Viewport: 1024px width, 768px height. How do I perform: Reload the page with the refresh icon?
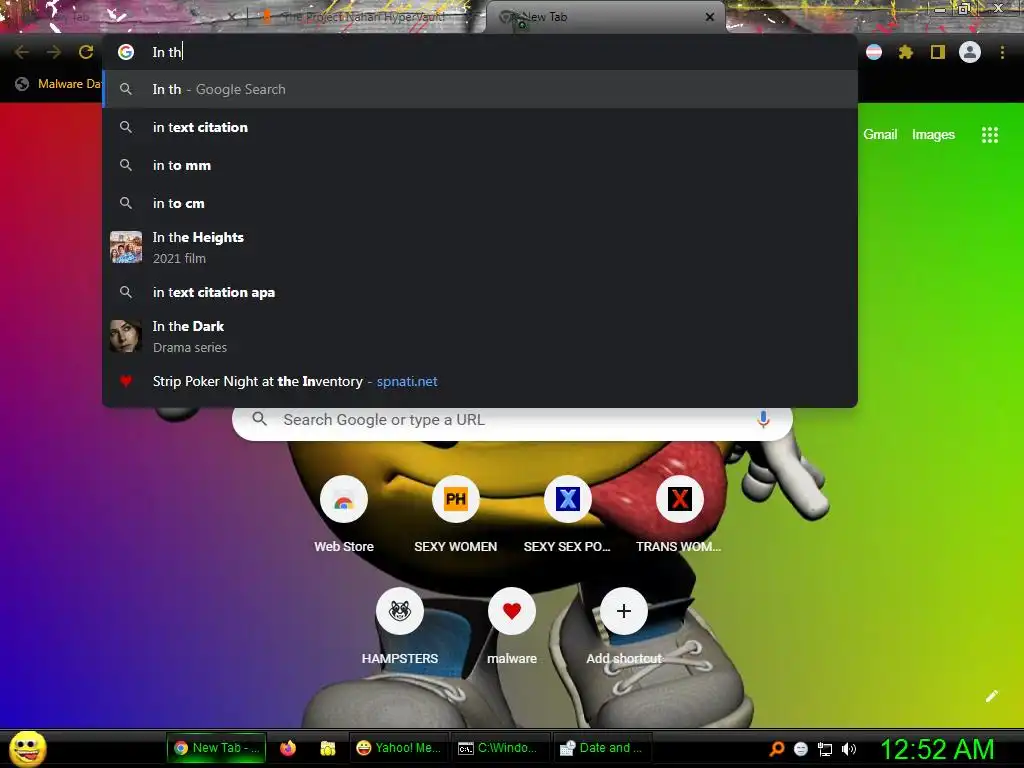point(86,52)
